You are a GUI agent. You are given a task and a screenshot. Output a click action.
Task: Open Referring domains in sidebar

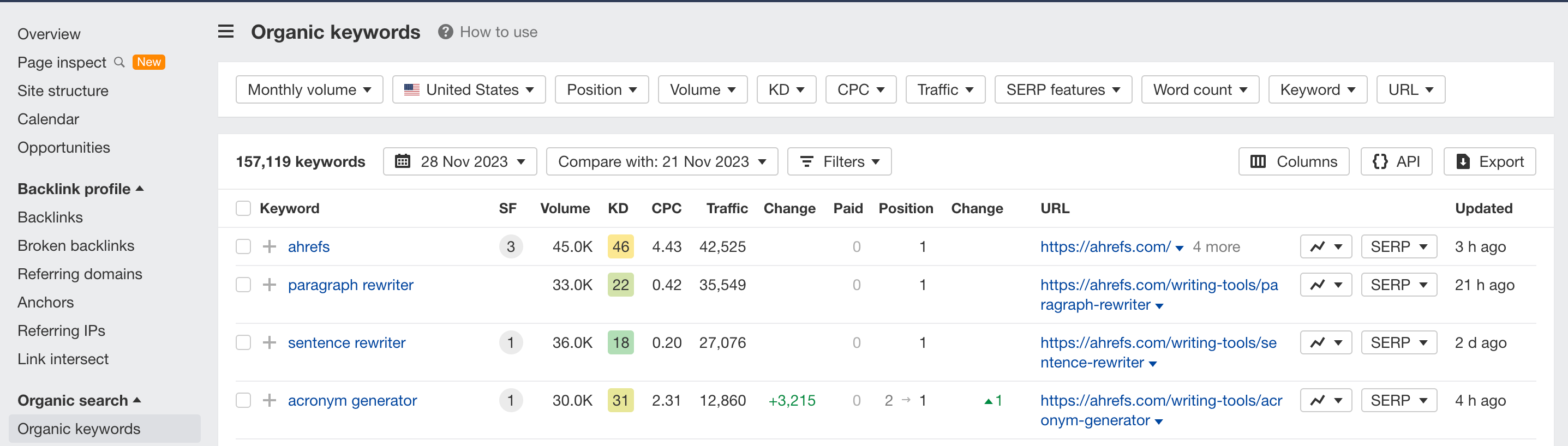pyautogui.click(x=80, y=274)
